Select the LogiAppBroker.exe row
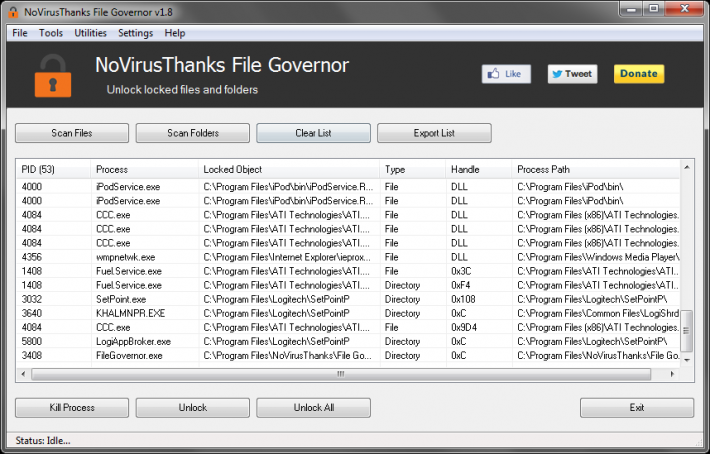Viewport: 710px width, 454px height. (348, 341)
